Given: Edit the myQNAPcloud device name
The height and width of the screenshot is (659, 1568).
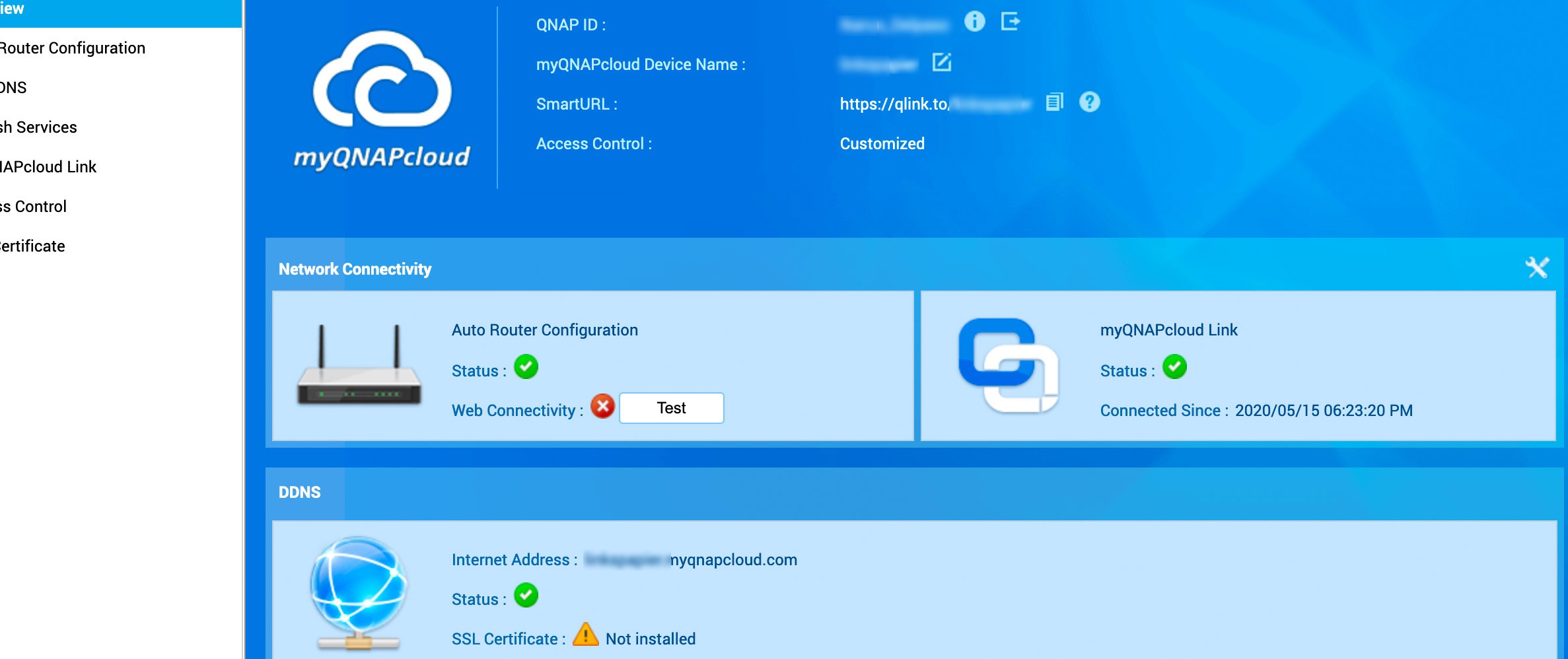Looking at the screenshot, I should (x=941, y=63).
